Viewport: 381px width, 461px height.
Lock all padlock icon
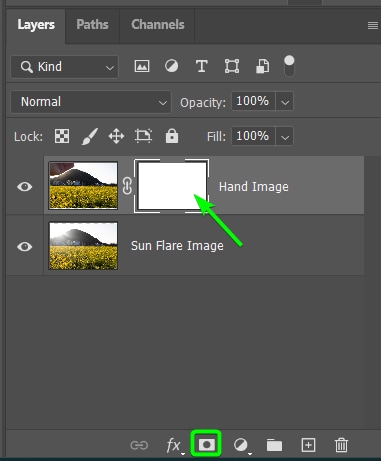tap(172, 136)
